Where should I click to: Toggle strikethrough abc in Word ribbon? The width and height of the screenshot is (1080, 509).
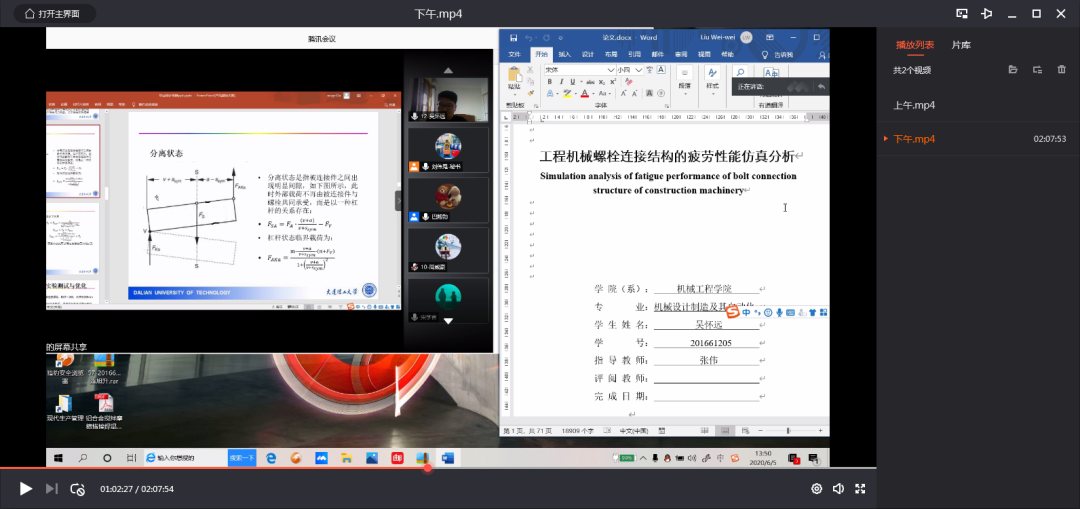[x=589, y=82]
